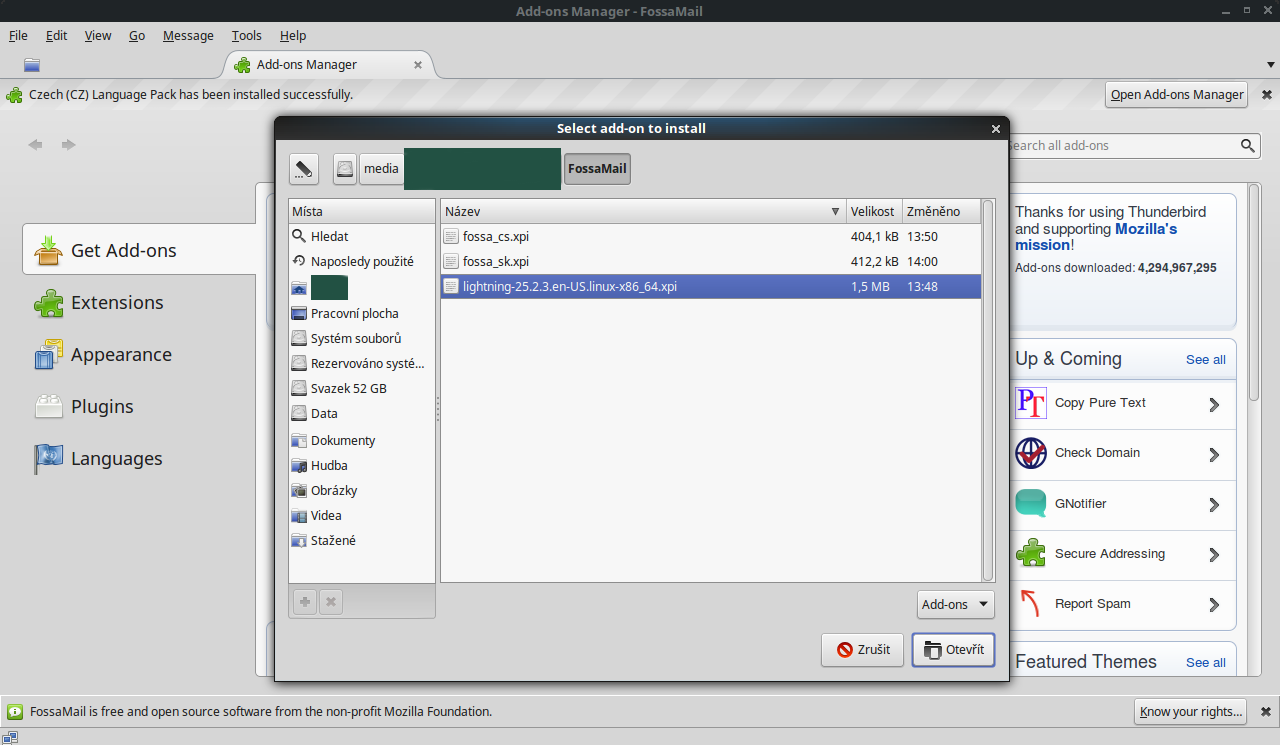Click the Hudba folder icon
Viewport: 1280px width, 745px height.
[299, 465]
